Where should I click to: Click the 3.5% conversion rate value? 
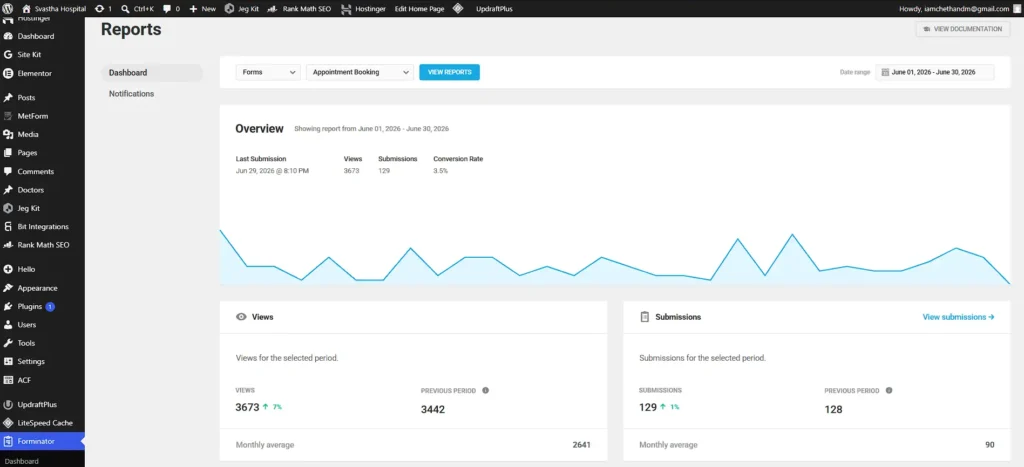point(441,171)
